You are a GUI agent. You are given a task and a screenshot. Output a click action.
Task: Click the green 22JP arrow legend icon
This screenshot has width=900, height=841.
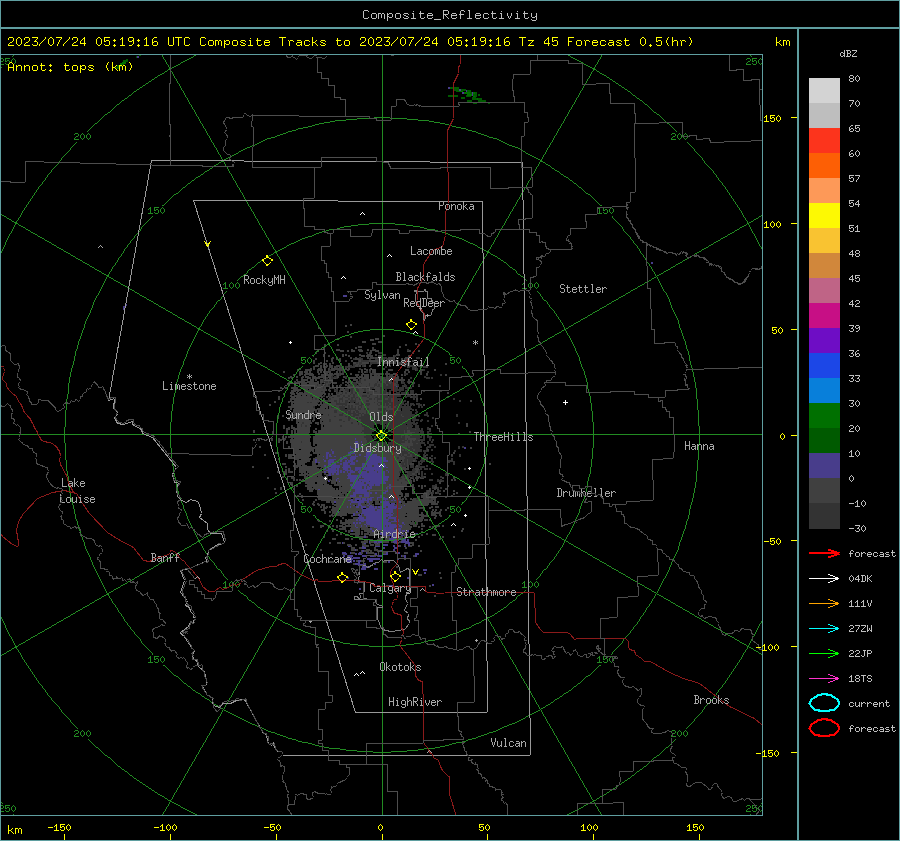tap(824, 653)
